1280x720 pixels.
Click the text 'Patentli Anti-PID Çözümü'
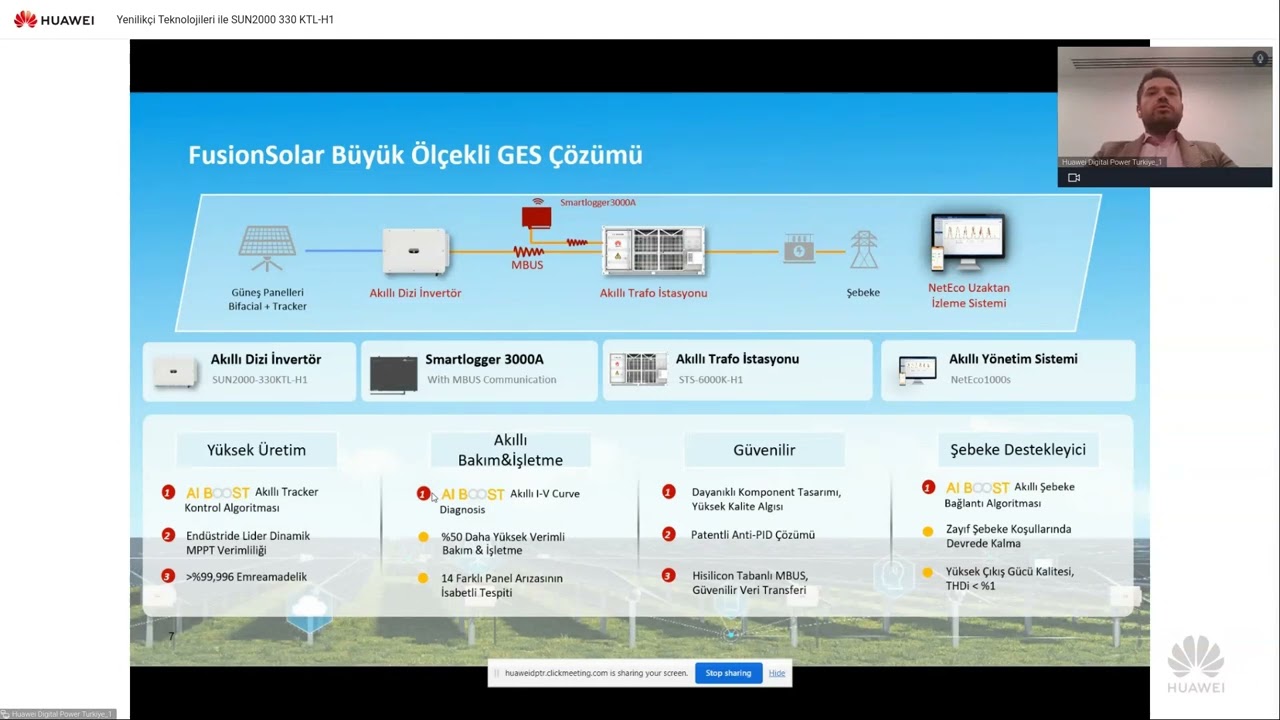[753, 535]
